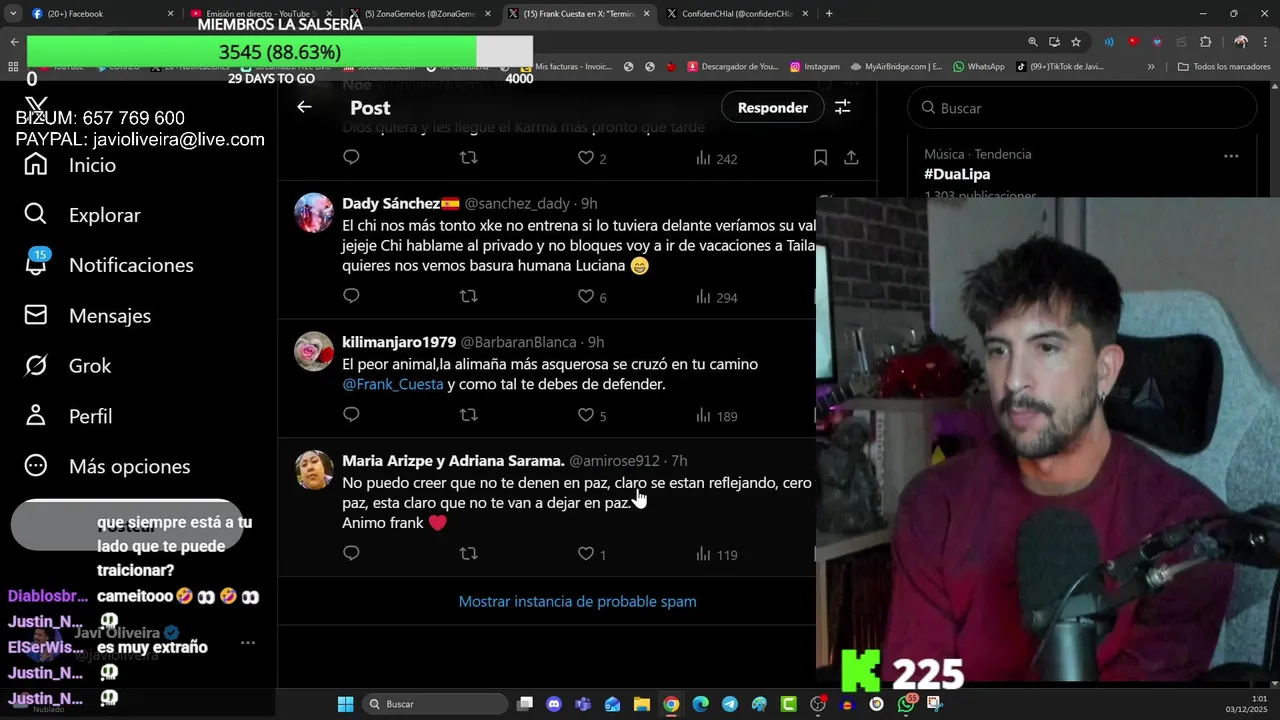The width and height of the screenshot is (1280, 720).
Task: Click the Windows taskbar Buscar box
Action: (434, 704)
